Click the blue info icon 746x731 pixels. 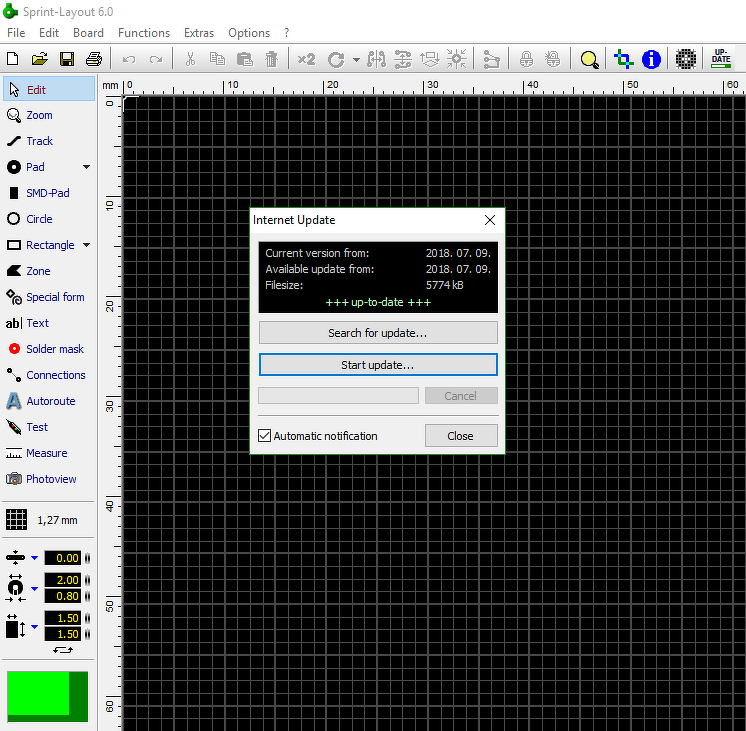(651, 59)
